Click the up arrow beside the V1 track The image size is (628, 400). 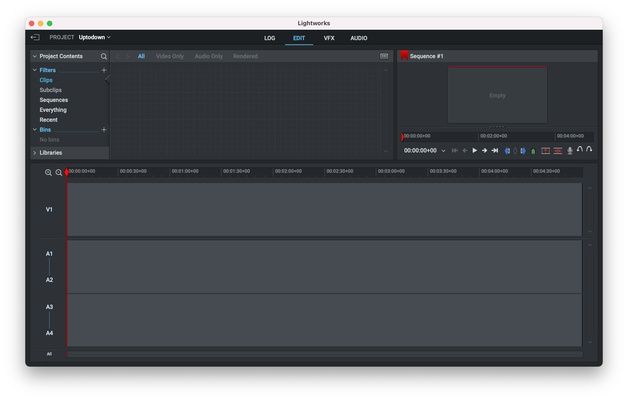coord(590,188)
